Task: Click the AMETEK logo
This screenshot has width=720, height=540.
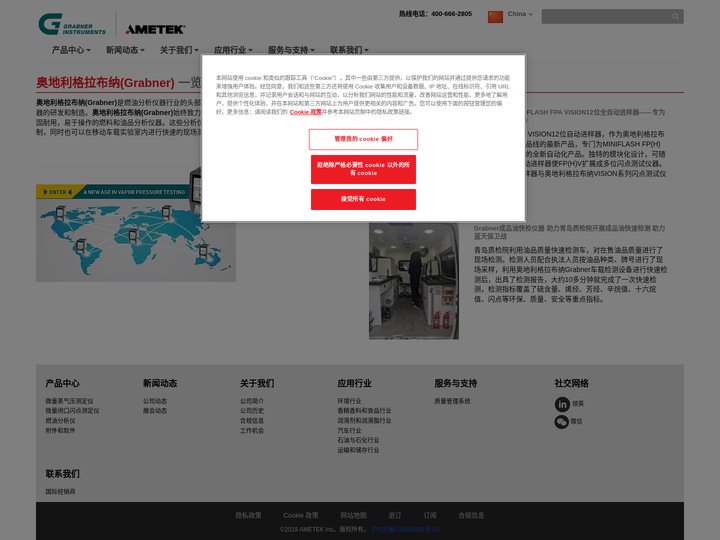Action: coord(155,29)
